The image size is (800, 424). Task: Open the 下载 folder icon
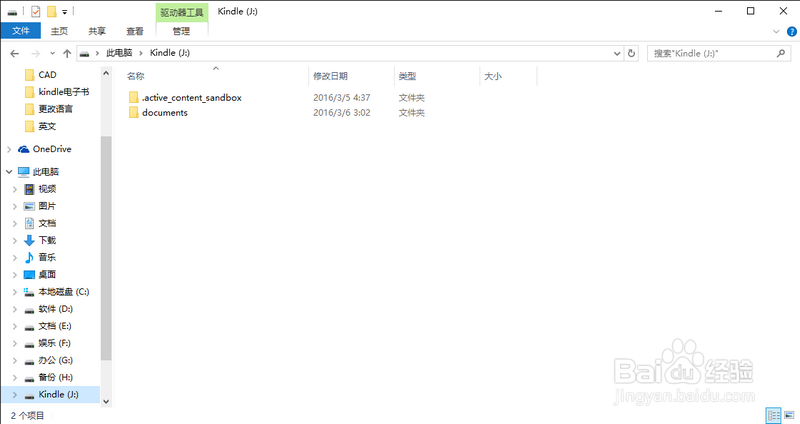coord(30,240)
